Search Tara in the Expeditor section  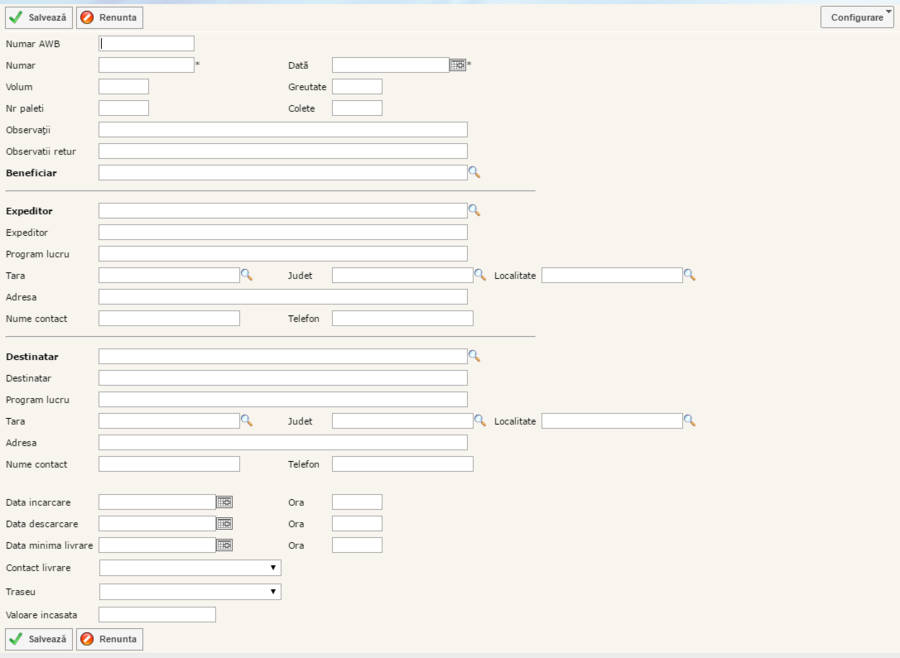(246, 275)
